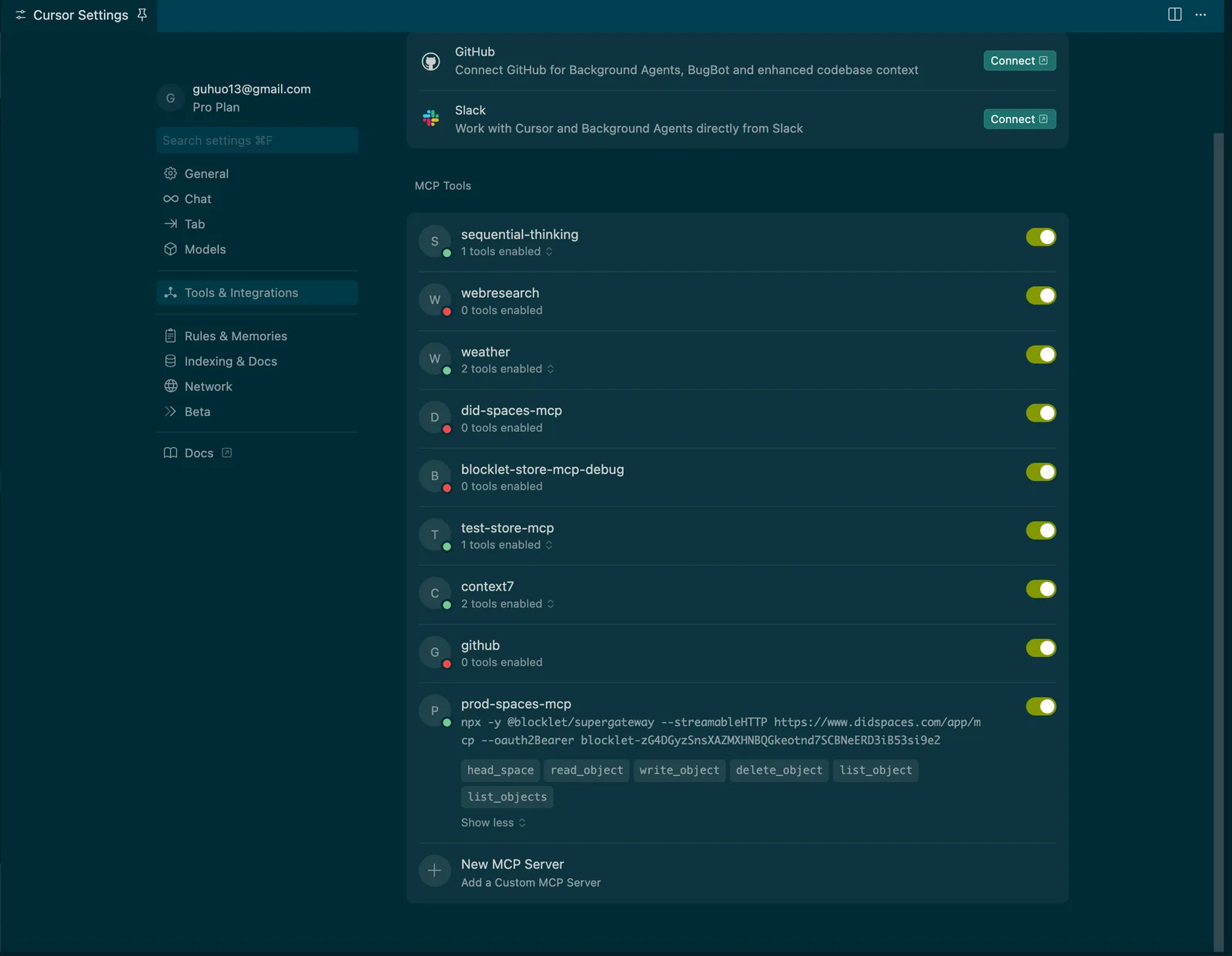
Task: Click the prod-spaces-mcp npx command text
Action: (x=721, y=731)
